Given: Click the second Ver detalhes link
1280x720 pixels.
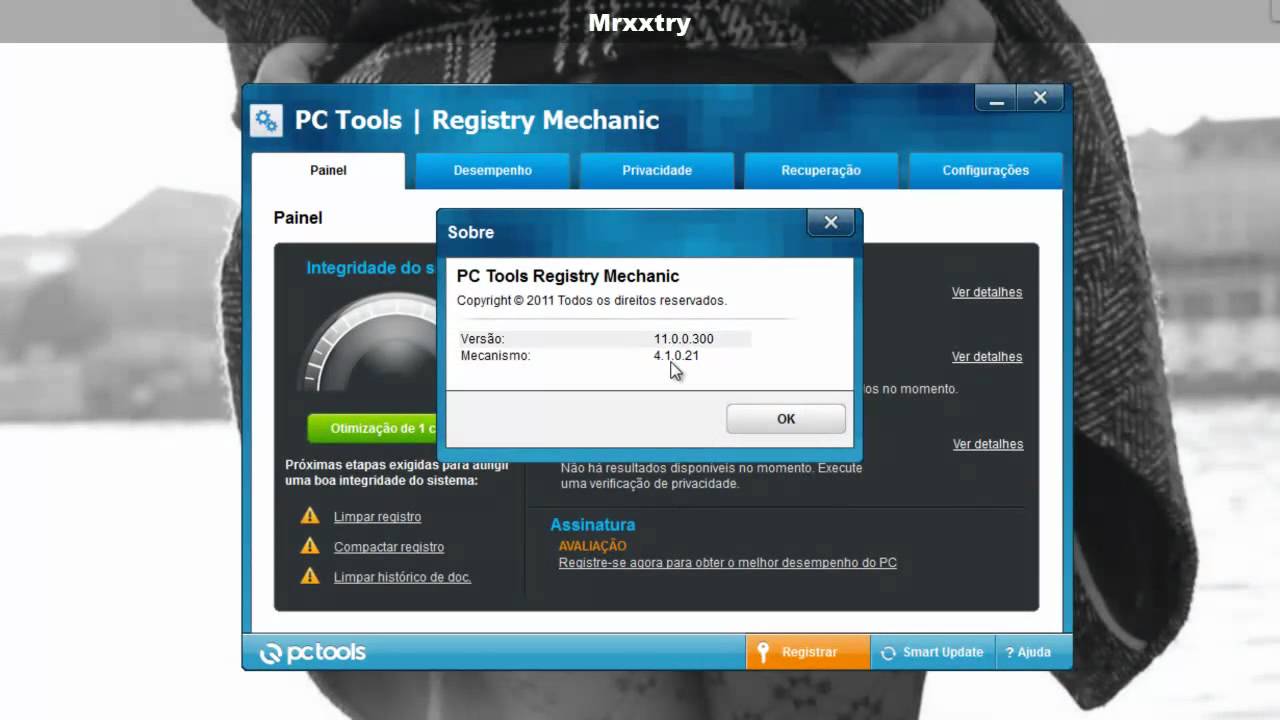Looking at the screenshot, I should click(987, 356).
